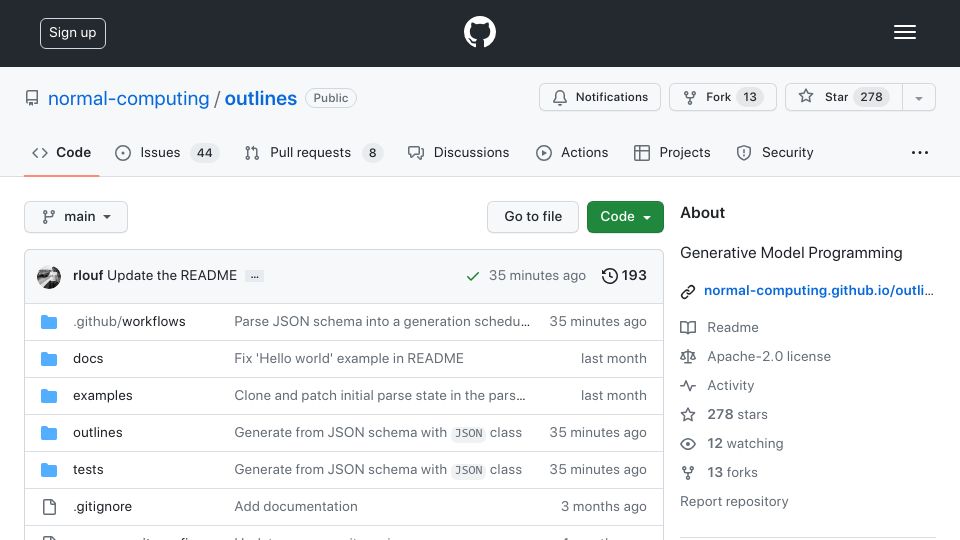
Task: Open the Activity link
Action: pos(730,385)
